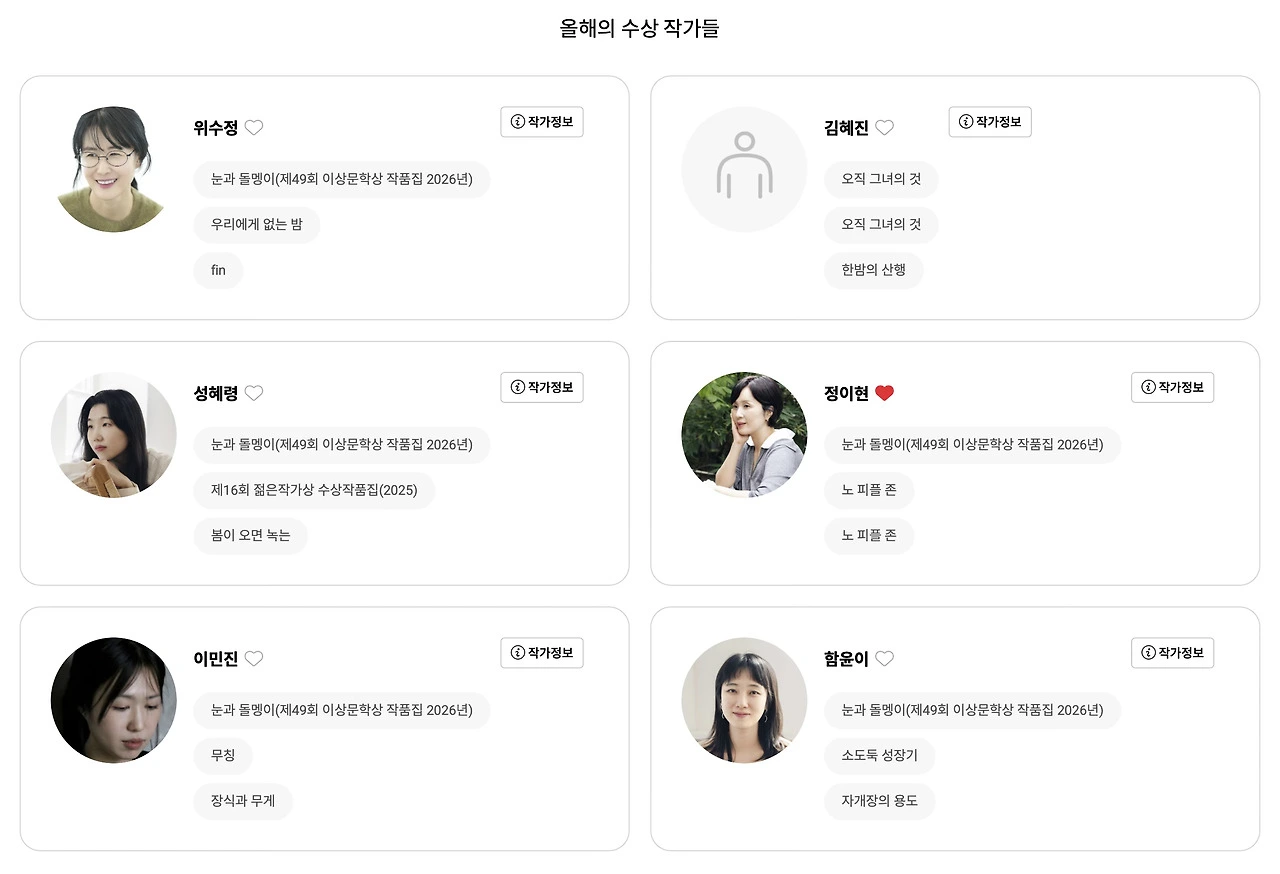Open 위수정's profile photo
The width and height of the screenshot is (1280, 874).
click(x=113, y=169)
